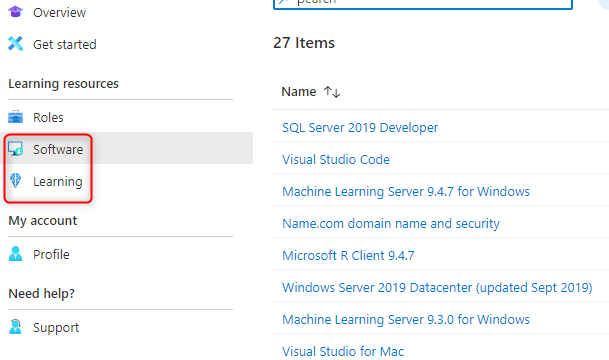The width and height of the screenshot is (609, 360).
Task: Click the Roles toolbox icon
Action: [16, 117]
